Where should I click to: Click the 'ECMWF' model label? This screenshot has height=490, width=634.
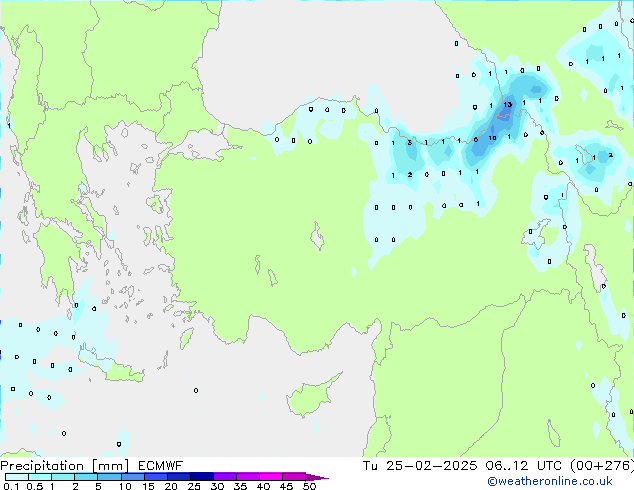[161, 466]
